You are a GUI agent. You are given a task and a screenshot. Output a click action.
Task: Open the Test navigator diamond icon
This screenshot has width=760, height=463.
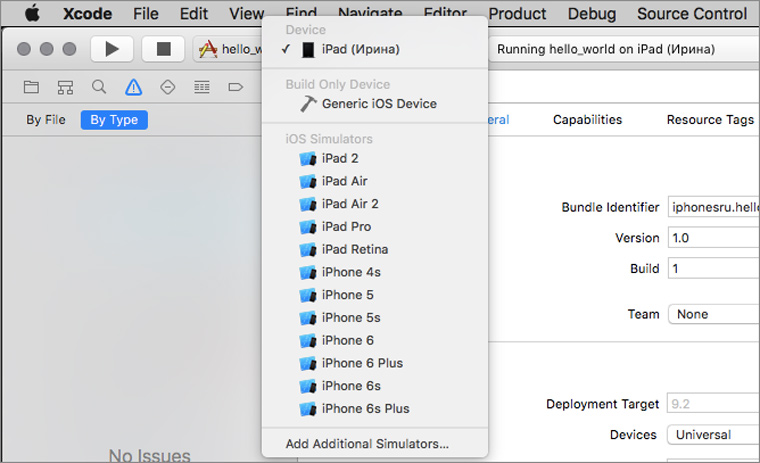tap(168, 87)
